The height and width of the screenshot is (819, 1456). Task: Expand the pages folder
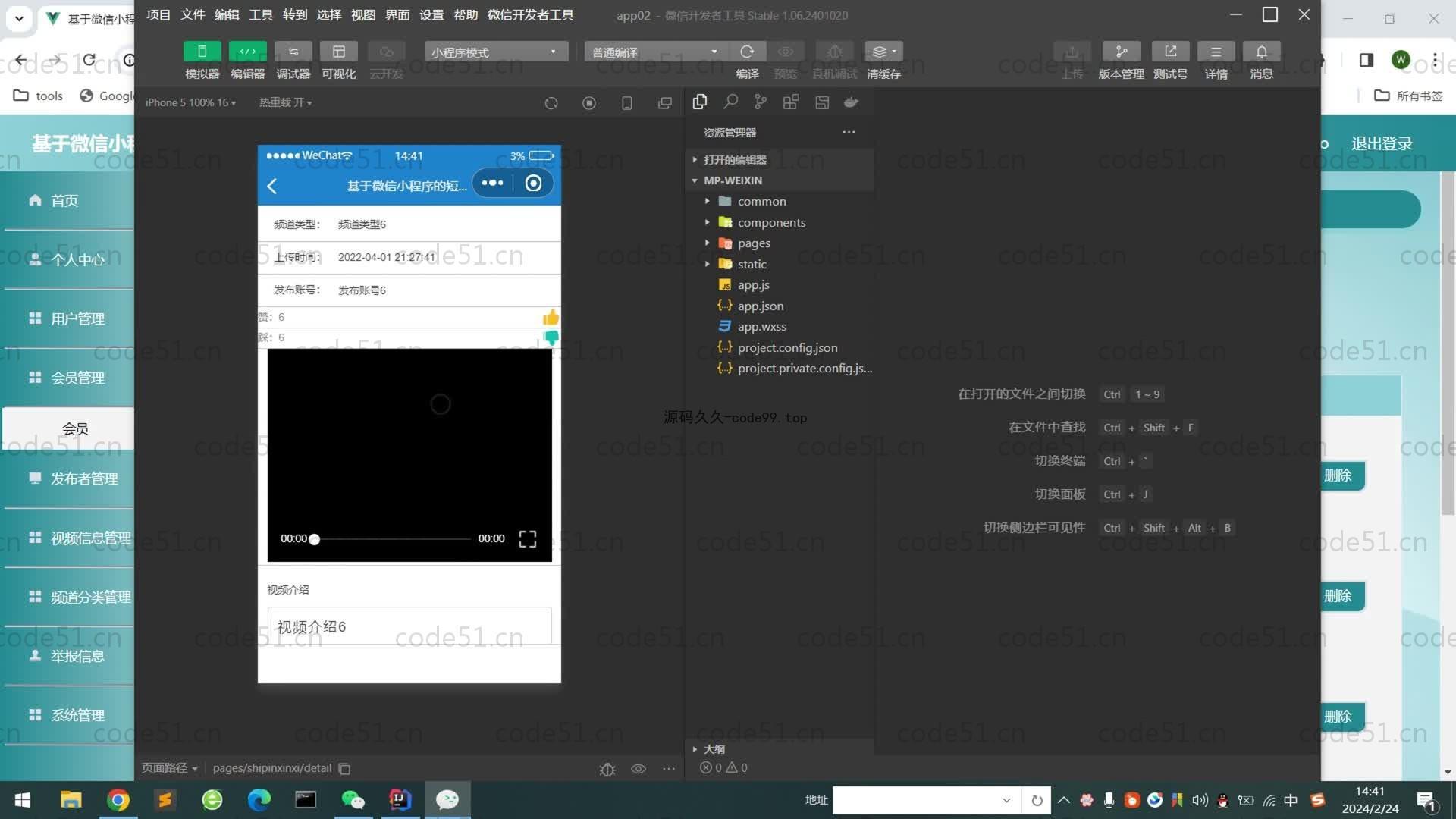click(781, 243)
